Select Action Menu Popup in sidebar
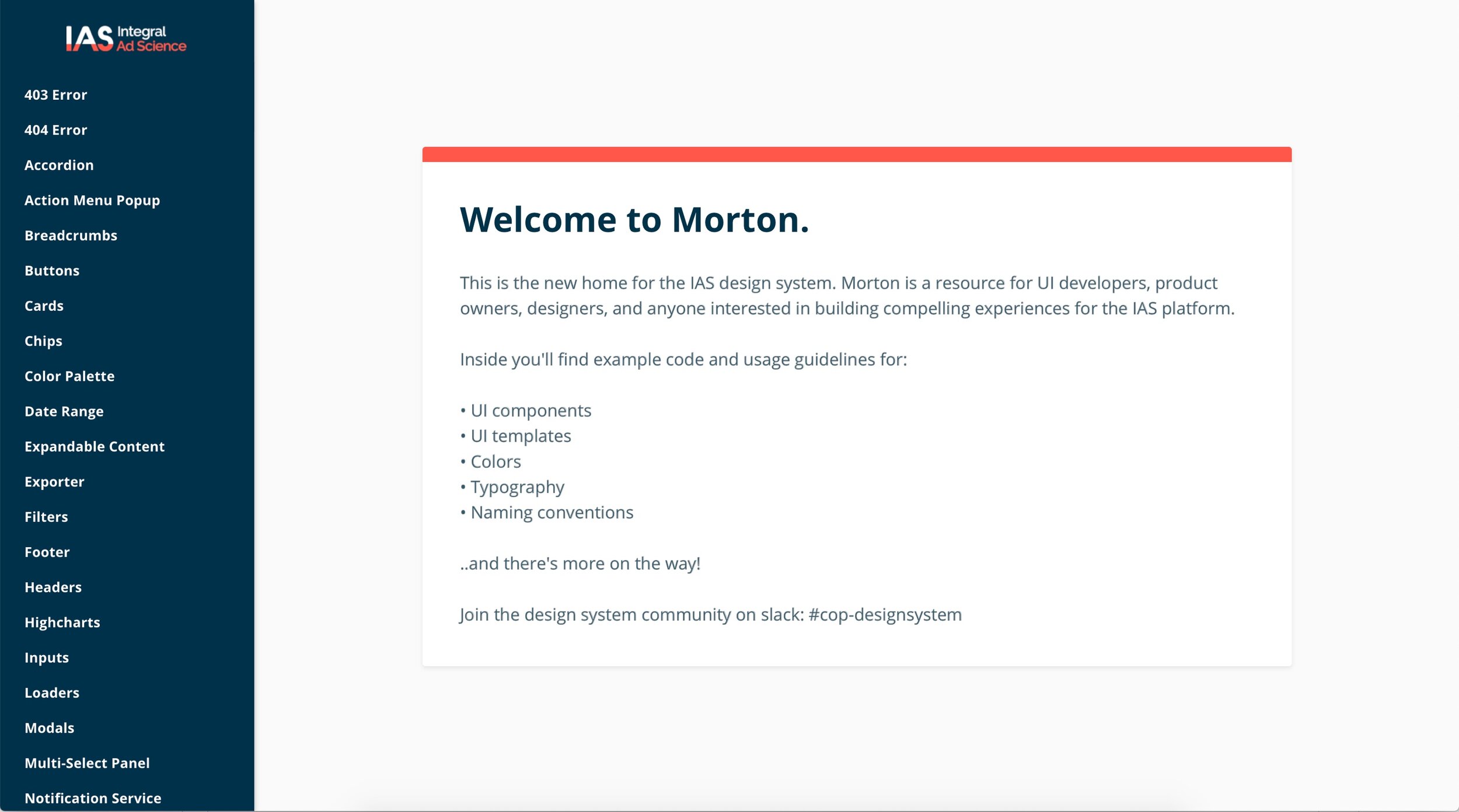 pos(92,201)
